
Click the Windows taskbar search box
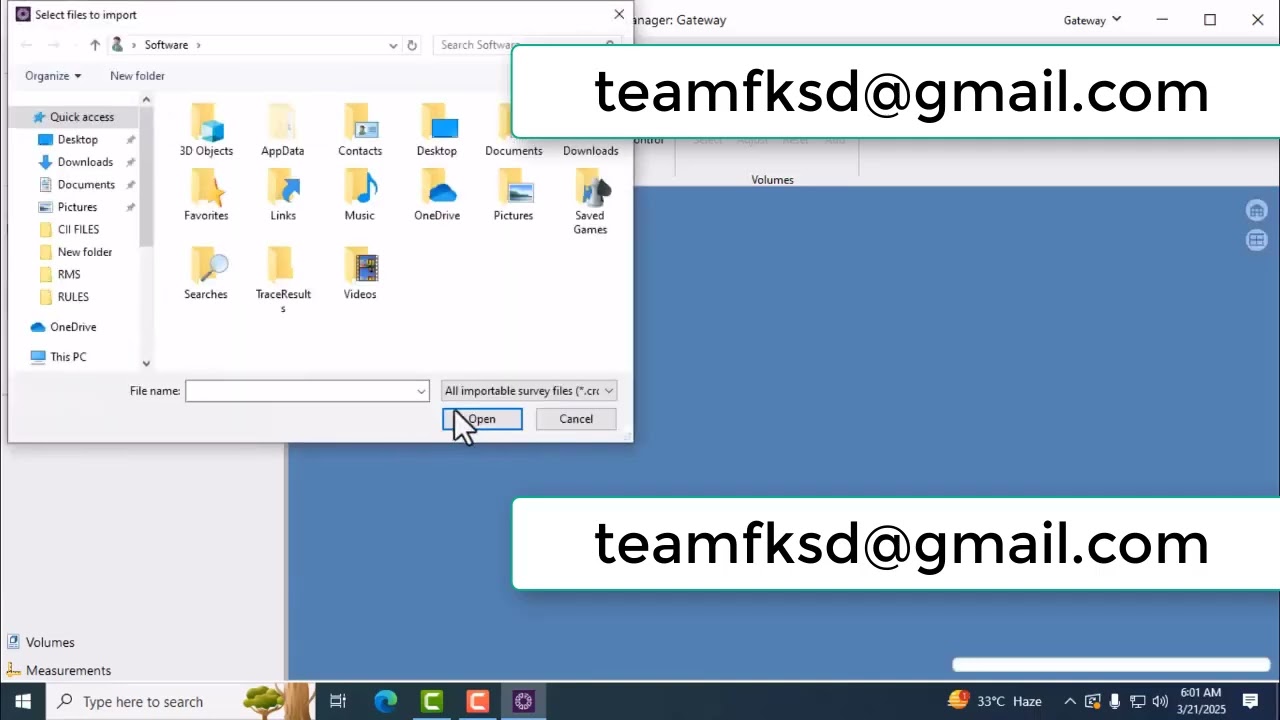pyautogui.click(x=180, y=701)
